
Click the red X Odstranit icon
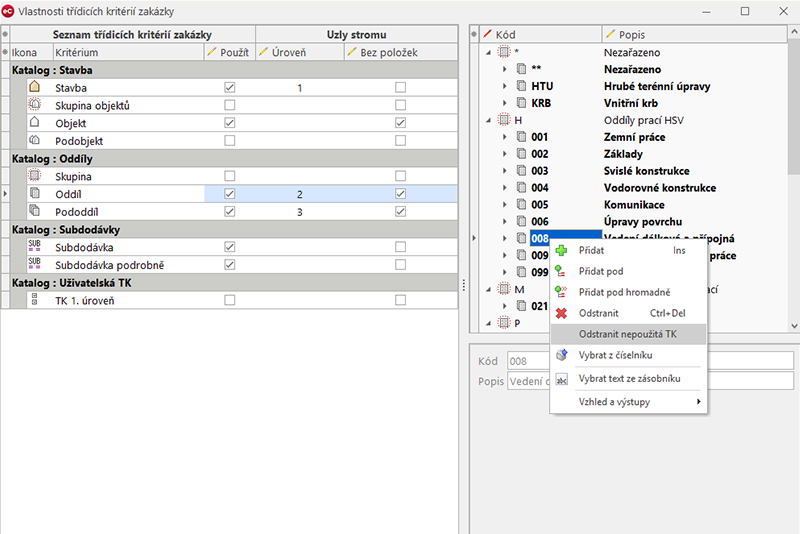[561, 313]
